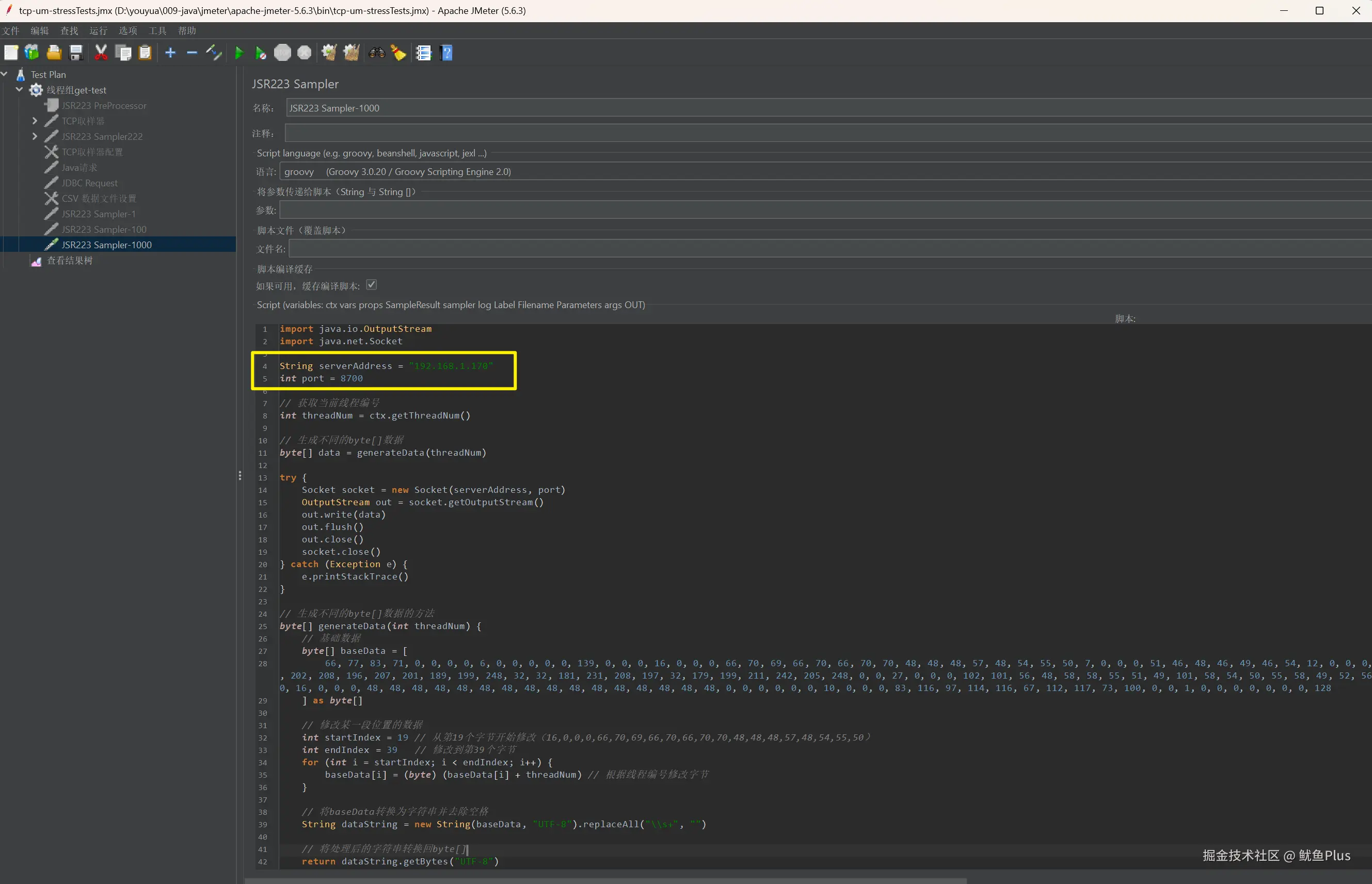This screenshot has width=1372, height=884.
Task: Open the 运行 menu
Action: (x=98, y=31)
